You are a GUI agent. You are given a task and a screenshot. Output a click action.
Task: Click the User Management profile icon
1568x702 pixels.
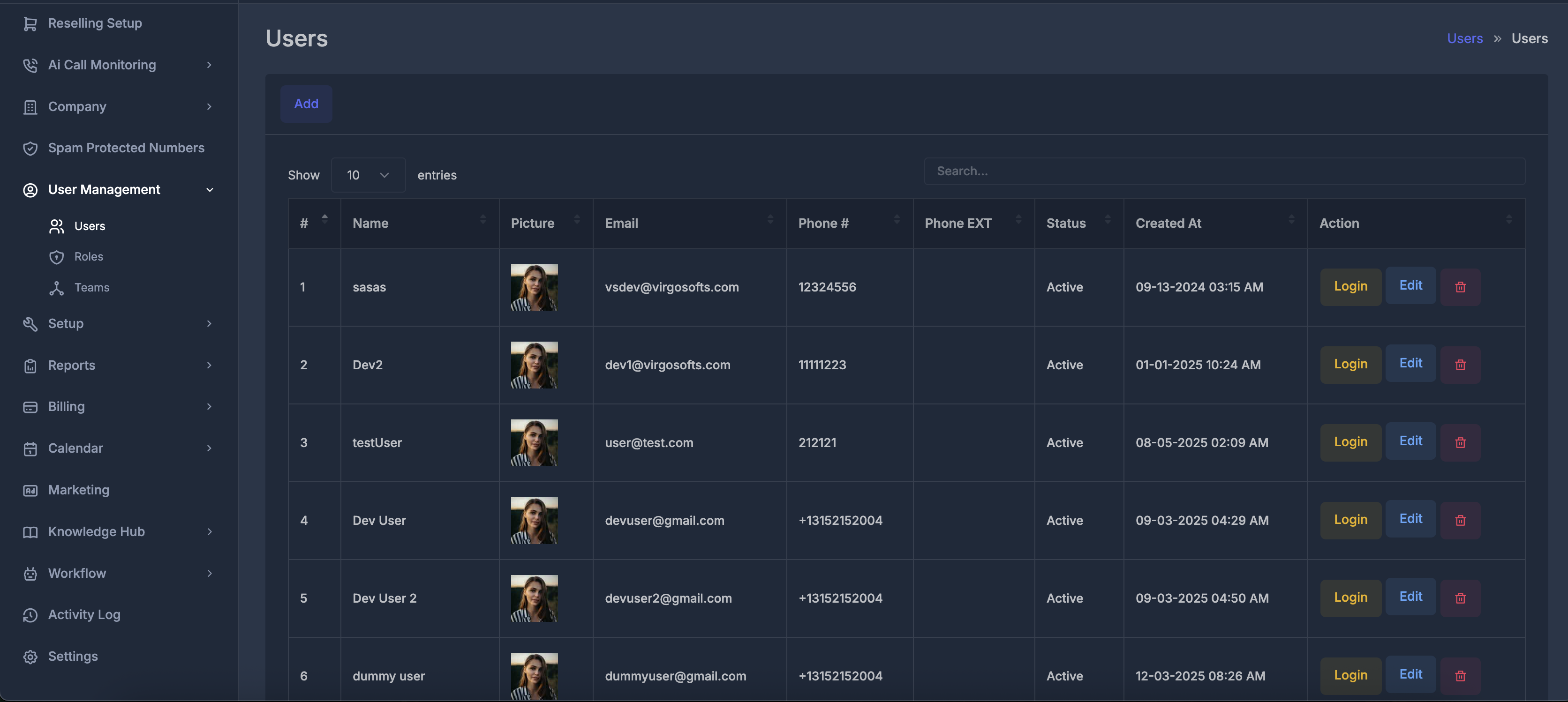point(30,190)
